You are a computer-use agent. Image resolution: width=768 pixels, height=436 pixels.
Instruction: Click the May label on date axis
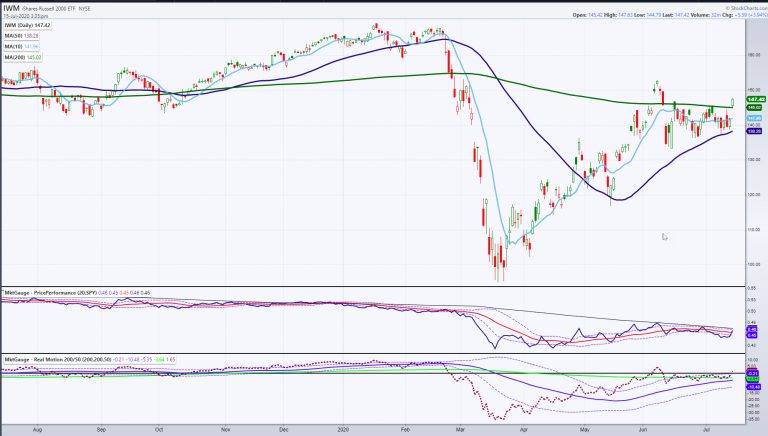[x=585, y=430]
